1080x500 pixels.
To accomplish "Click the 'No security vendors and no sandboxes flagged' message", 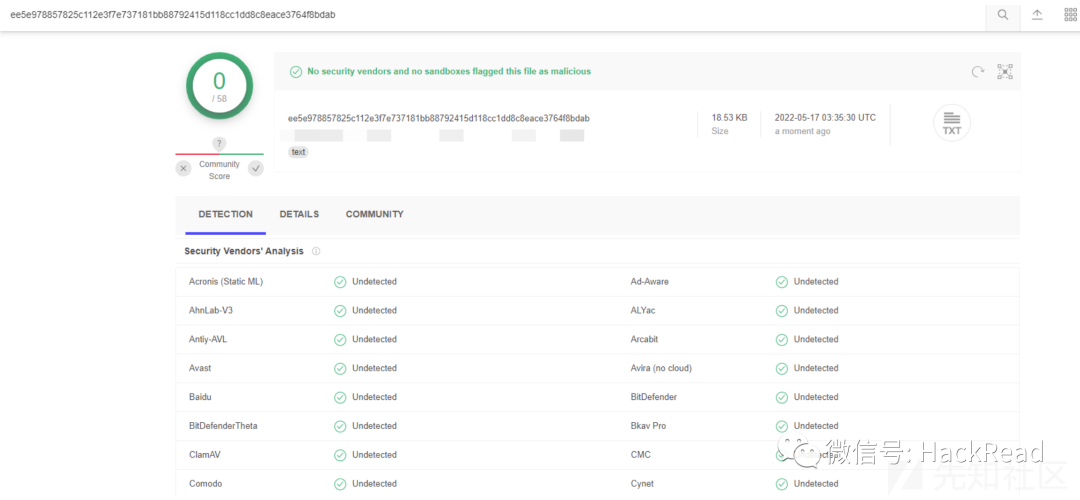I will tap(449, 72).
